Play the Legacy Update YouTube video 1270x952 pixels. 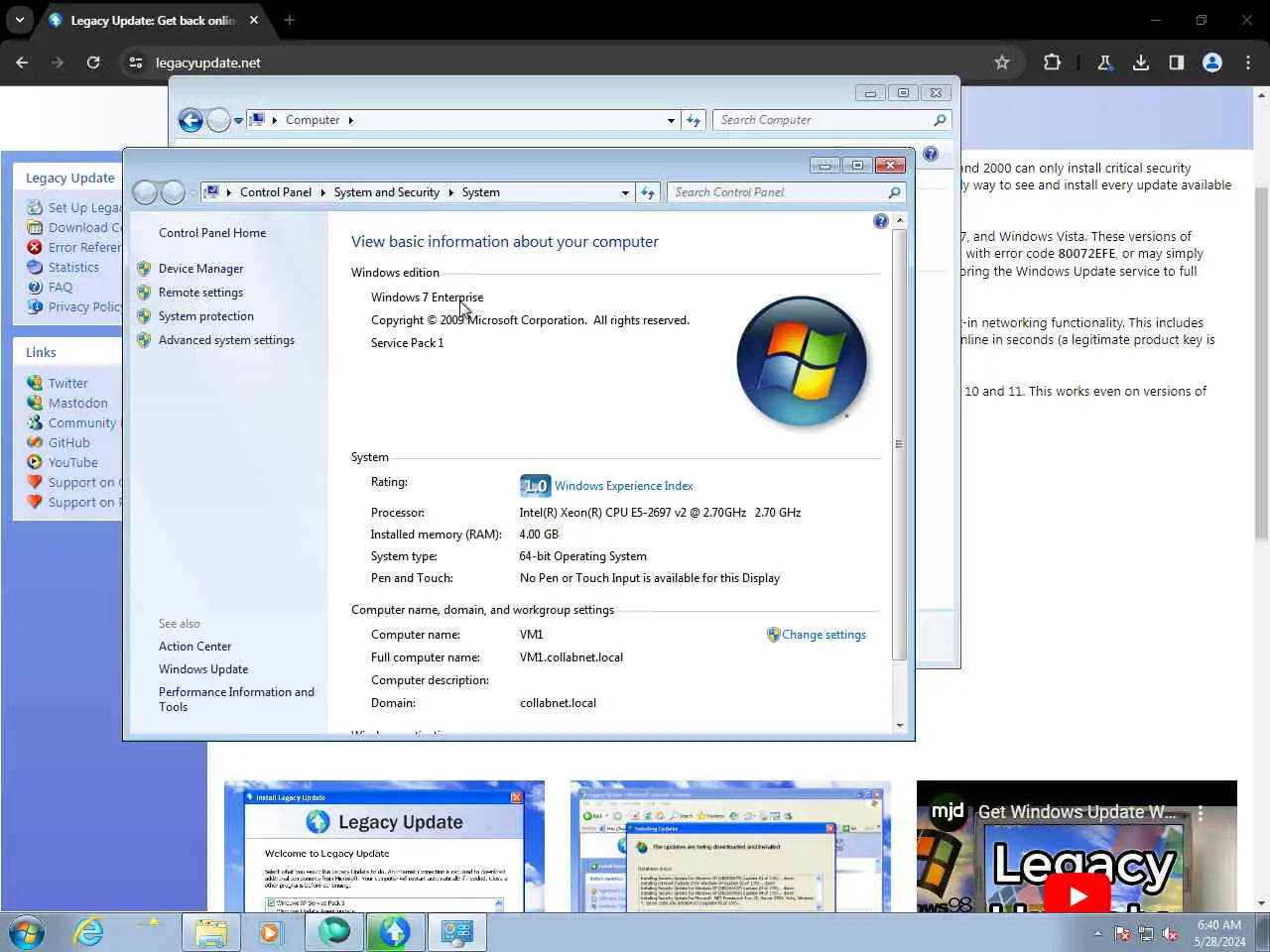pos(1077,894)
